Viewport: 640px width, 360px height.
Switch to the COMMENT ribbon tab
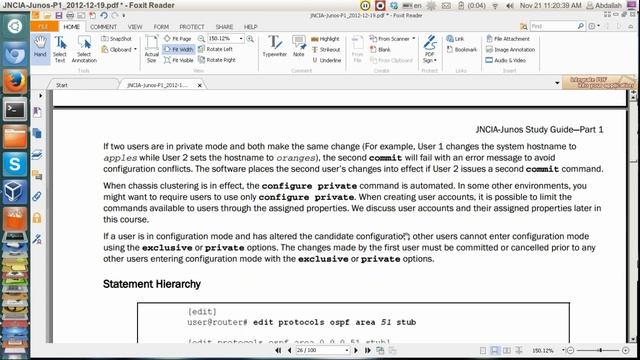point(103,27)
